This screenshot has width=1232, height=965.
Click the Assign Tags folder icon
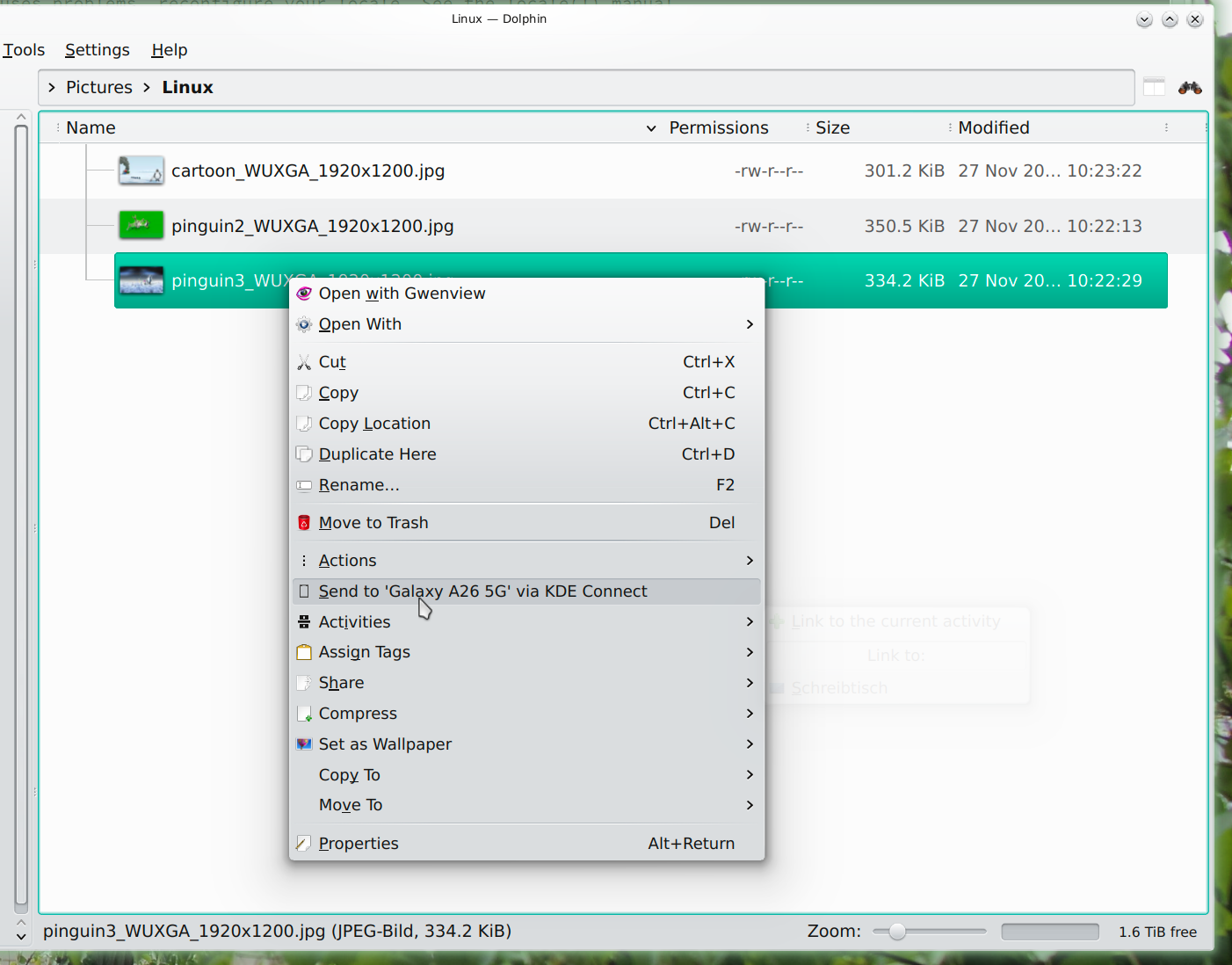pyautogui.click(x=304, y=652)
